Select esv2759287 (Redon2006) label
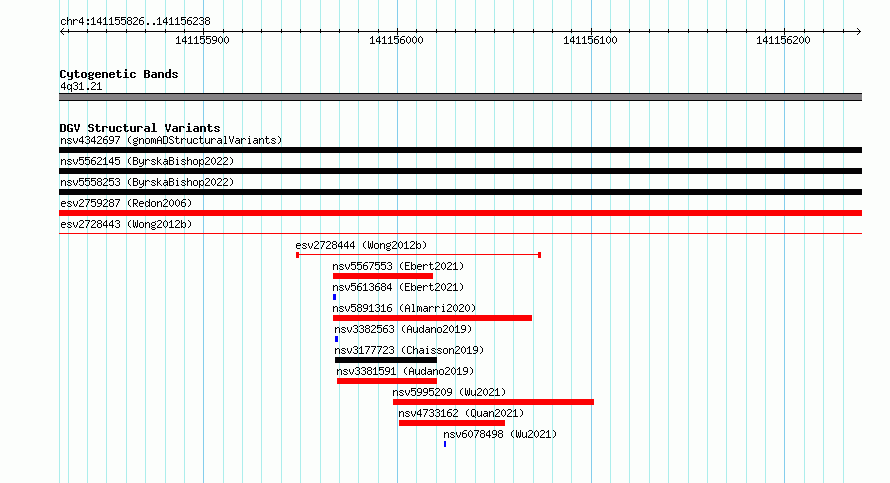This screenshot has height=483, width=890. tap(126, 203)
